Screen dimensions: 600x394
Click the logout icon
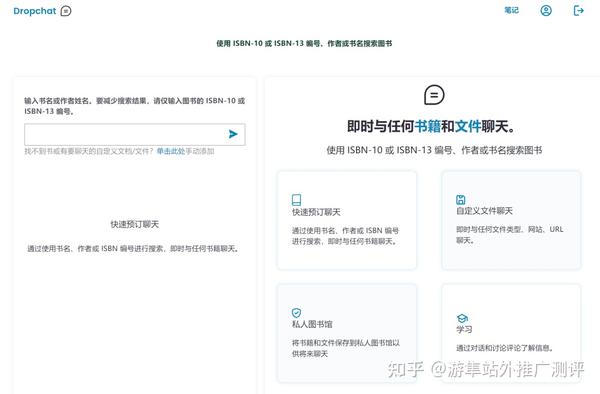tap(579, 10)
